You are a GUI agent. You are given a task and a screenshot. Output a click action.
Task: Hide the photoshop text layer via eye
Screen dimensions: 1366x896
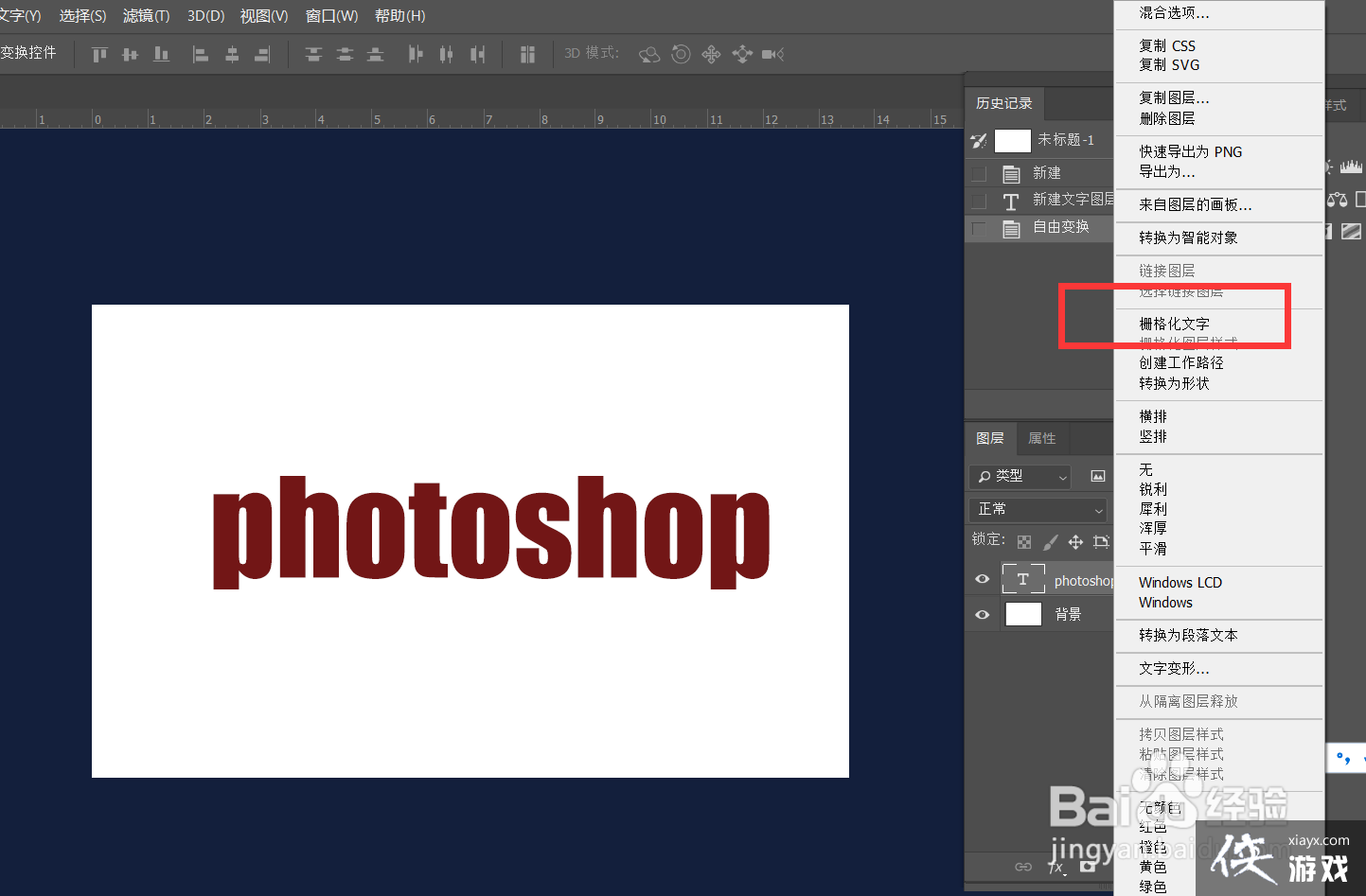pyautogui.click(x=983, y=579)
